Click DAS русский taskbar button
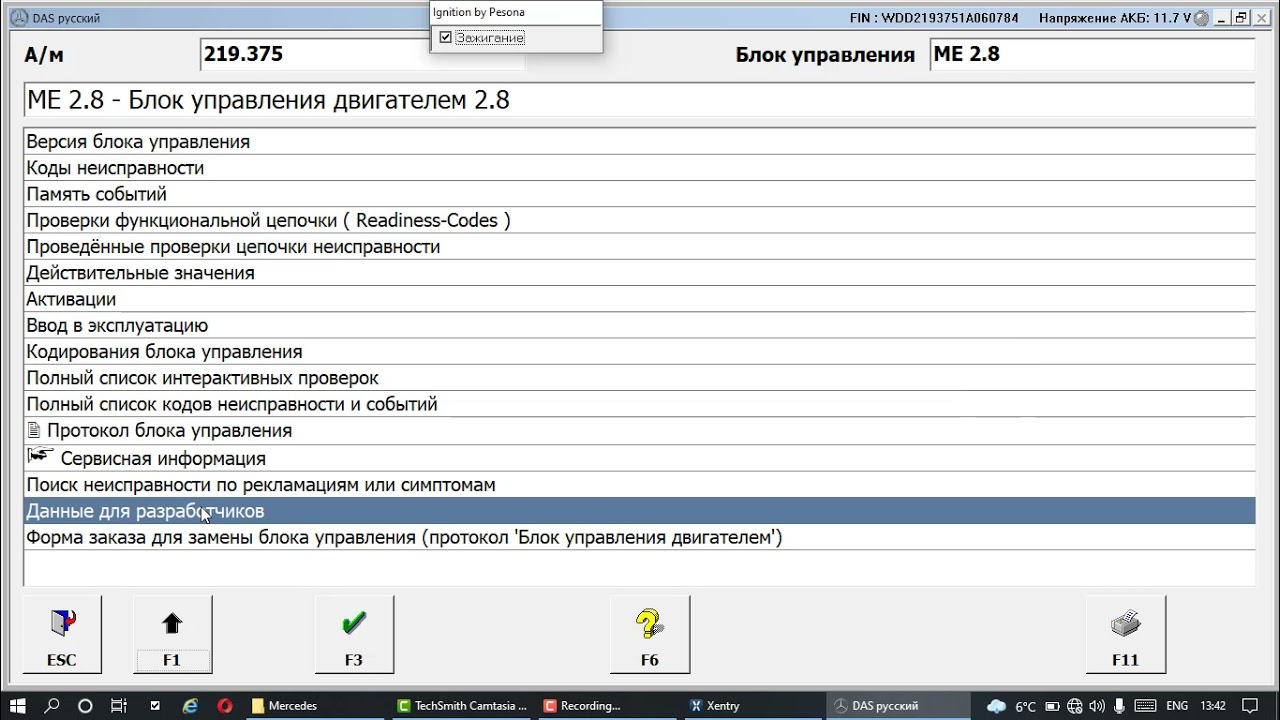1280x720 pixels. pos(897,705)
